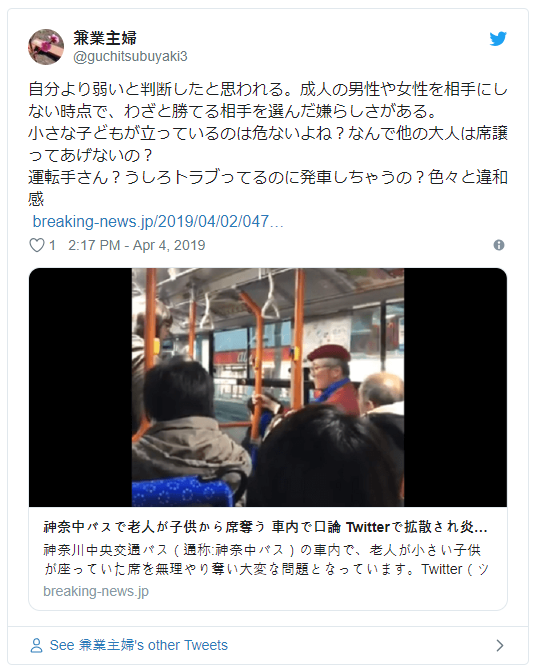Open the tweet info circle icon

click(499, 245)
